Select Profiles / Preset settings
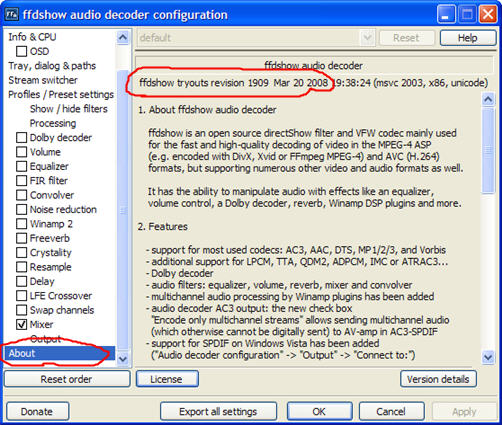Screen dimensions: 502x425 pos(61,94)
